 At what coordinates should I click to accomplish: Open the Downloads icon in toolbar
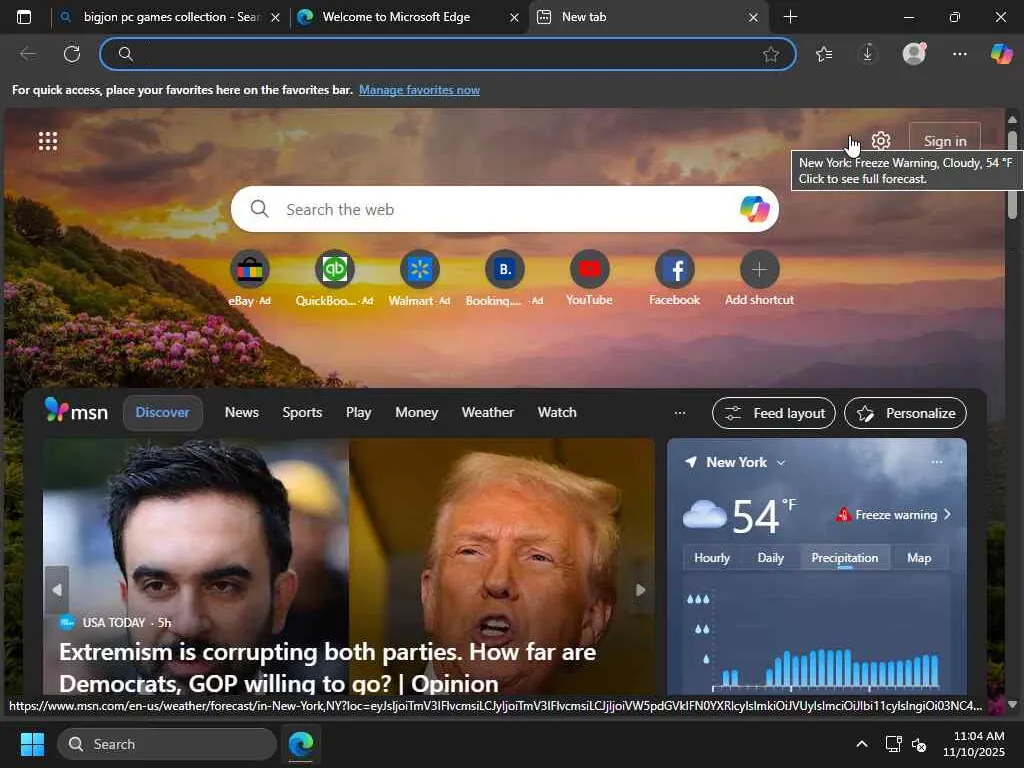point(868,54)
